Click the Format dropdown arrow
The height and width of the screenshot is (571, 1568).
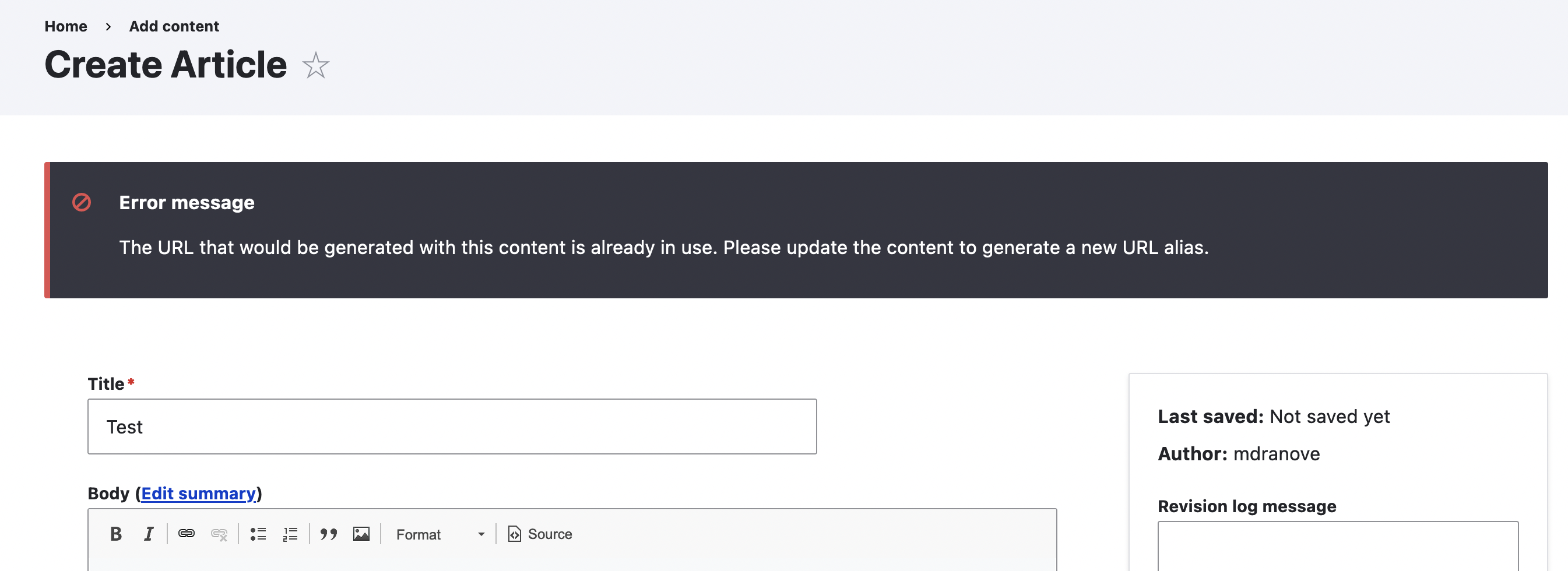tap(481, 534)
